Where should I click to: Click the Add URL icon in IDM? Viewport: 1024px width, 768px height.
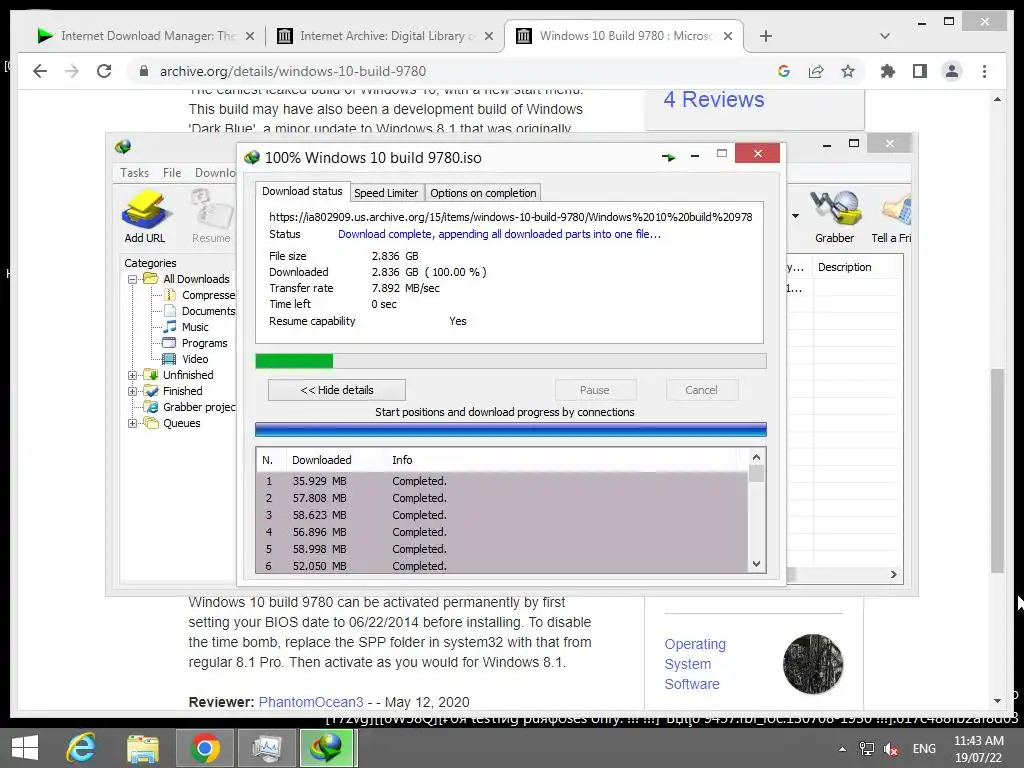click(x=144, y=216)
